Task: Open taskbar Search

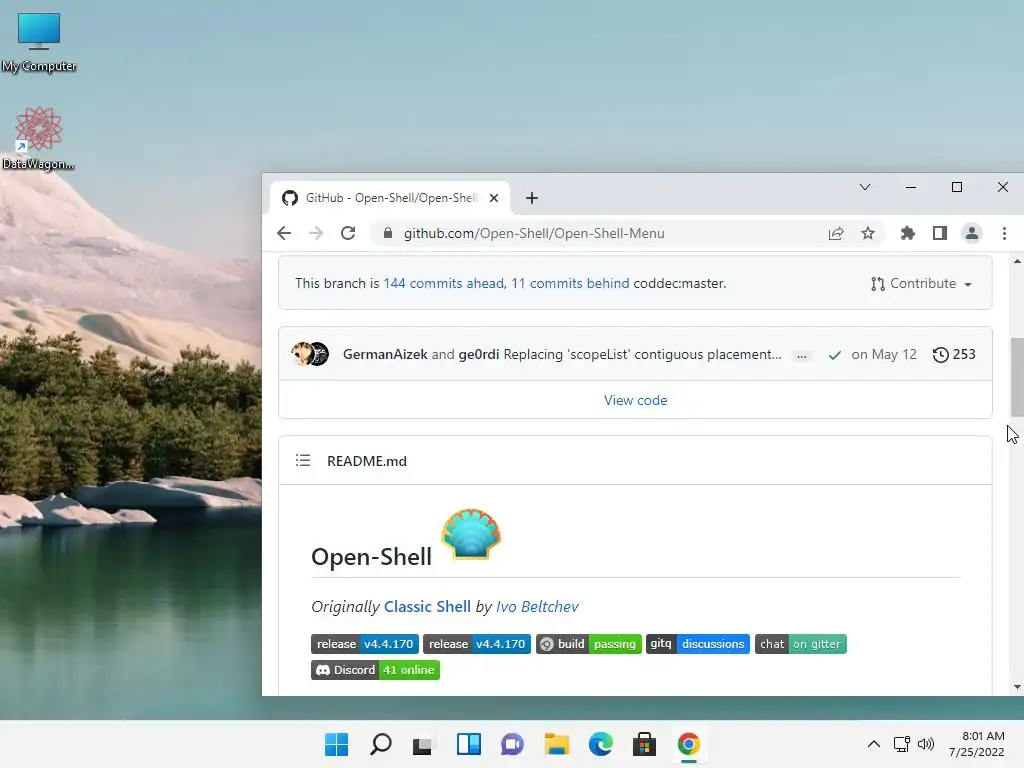Action: coord(381,744)
